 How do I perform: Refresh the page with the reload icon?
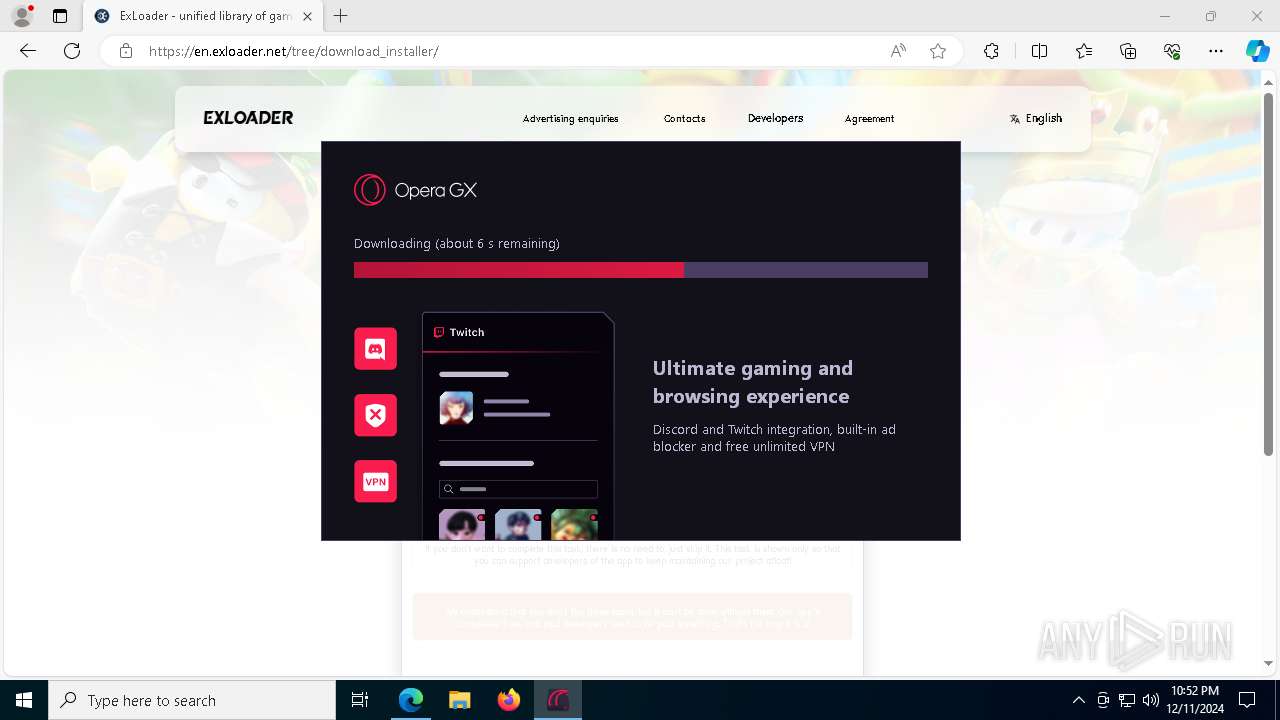pyautogui.click(x=72, y=51)
